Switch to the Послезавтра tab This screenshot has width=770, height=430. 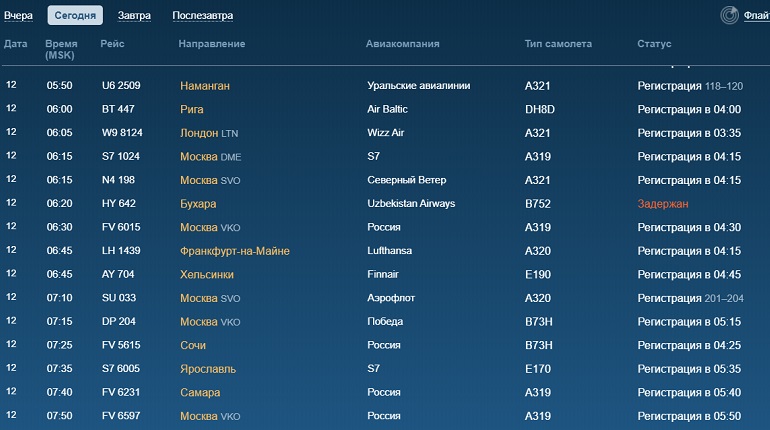(x=202, y=16)
